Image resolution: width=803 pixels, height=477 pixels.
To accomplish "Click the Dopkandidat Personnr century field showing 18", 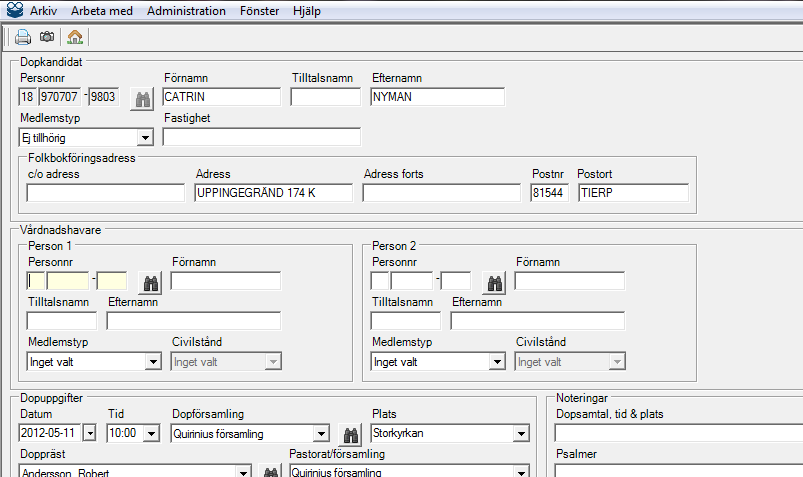I will [27, 97].
